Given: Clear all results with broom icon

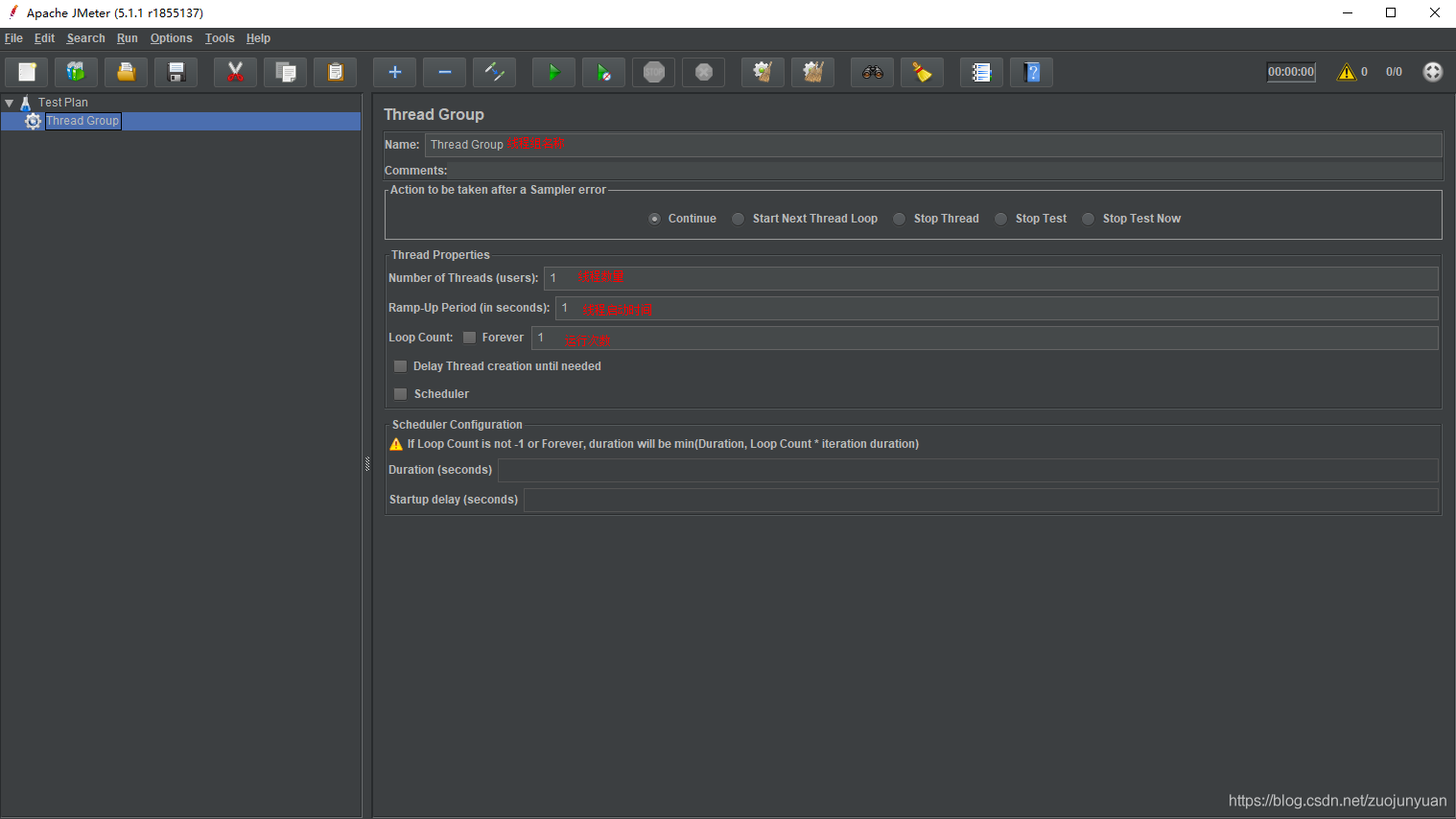Looking at the screenshot, I should [x=812, y=72].
